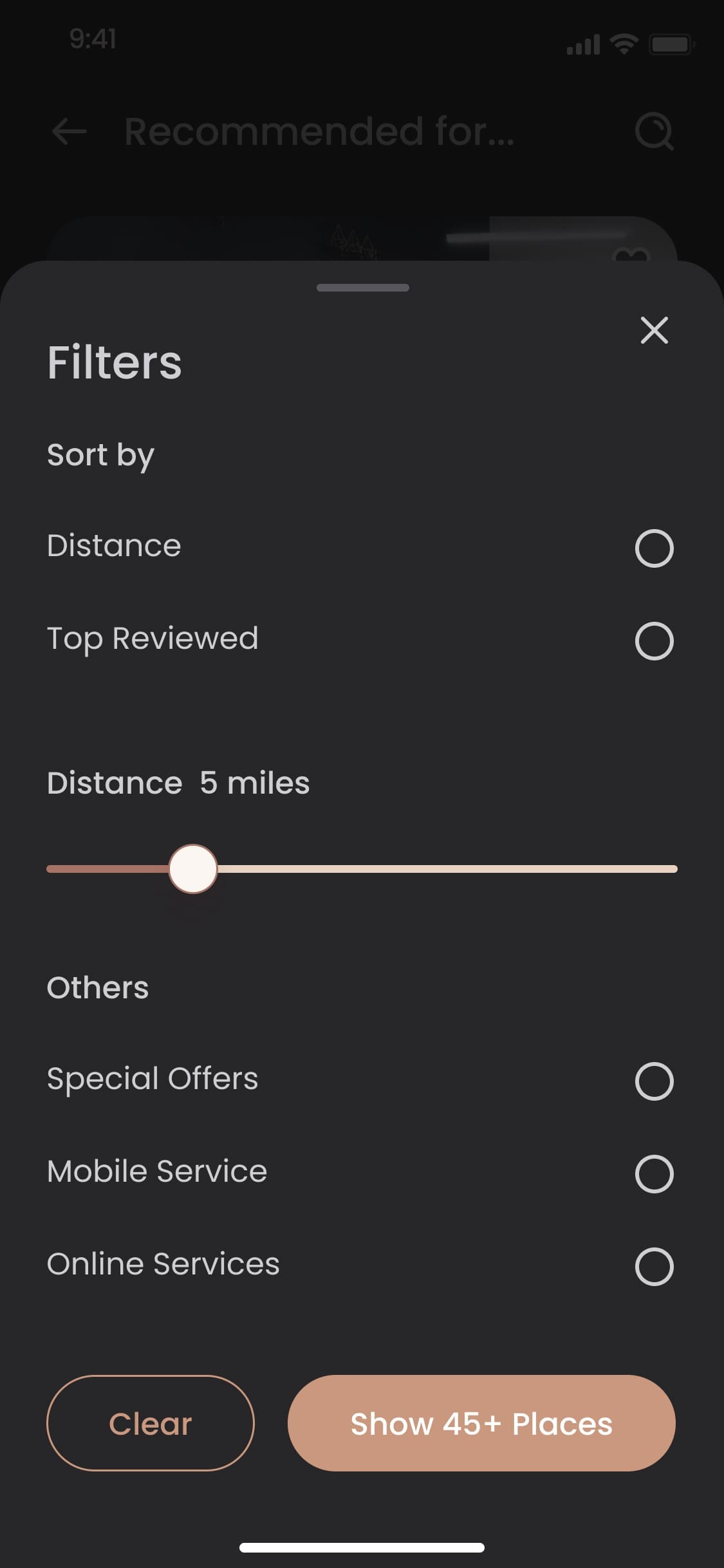This screenshot has width=724, height=1568.
Task: Tap the heart favorite icon on the card
Action: click(631, 256)
